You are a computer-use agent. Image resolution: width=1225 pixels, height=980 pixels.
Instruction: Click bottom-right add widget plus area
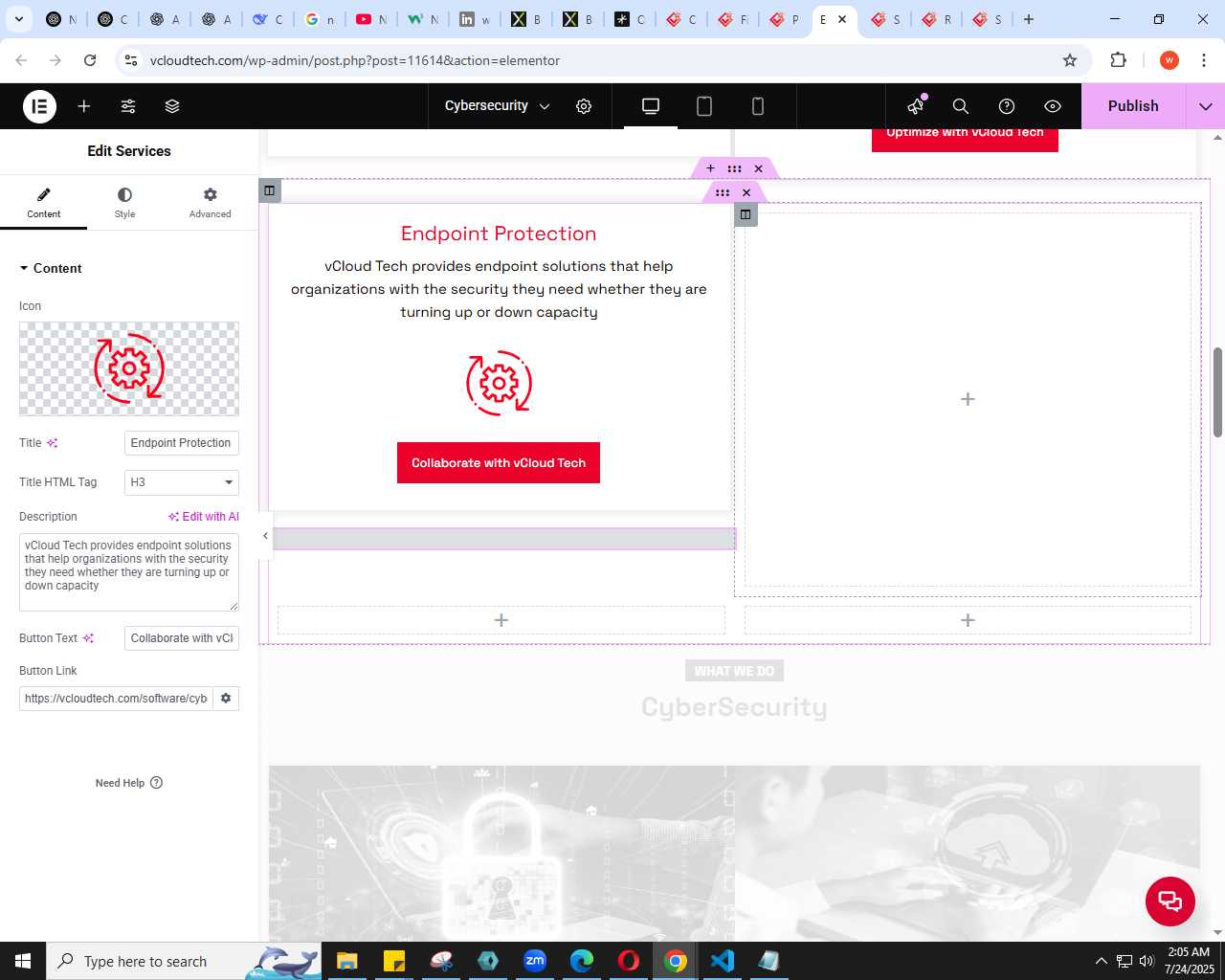click(x=968, y=620)
